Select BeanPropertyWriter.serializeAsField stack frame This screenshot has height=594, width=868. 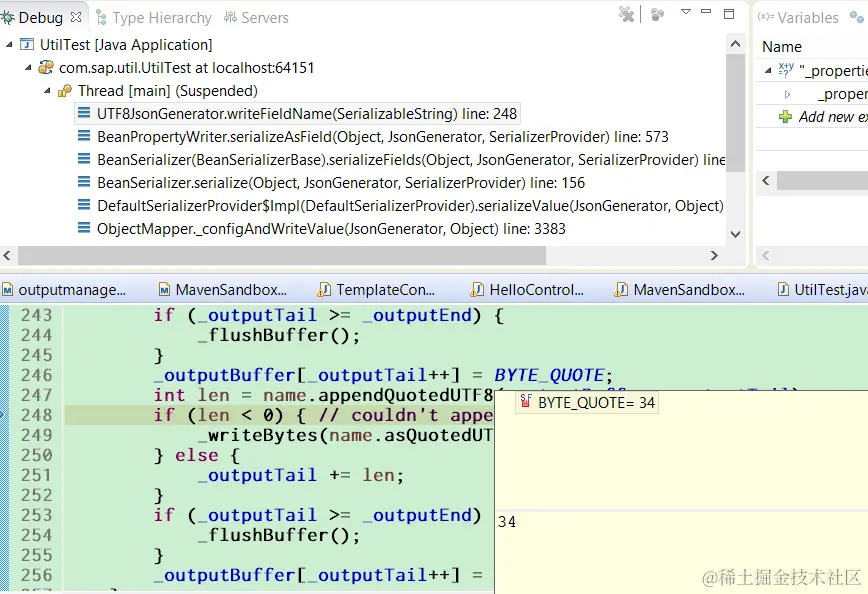coord(383,137)
